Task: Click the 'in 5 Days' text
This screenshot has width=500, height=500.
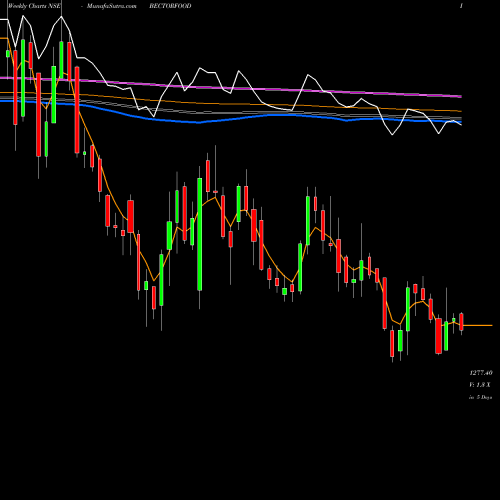Action: 481,397
